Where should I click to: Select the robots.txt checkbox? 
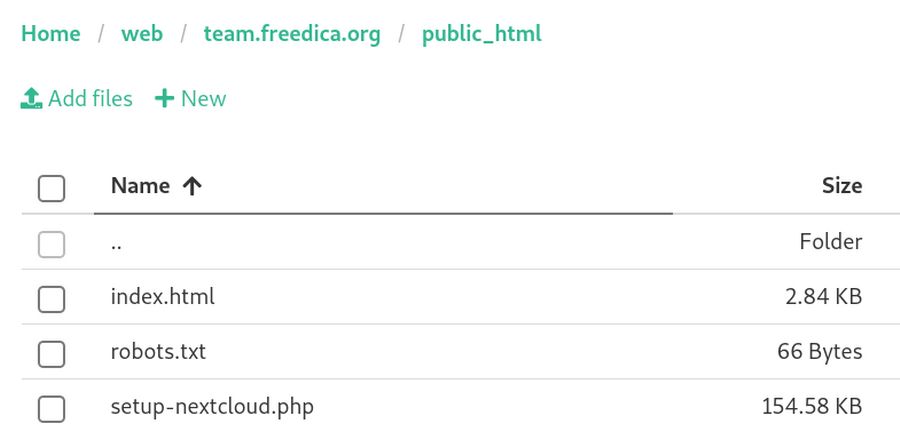(51, 353)
